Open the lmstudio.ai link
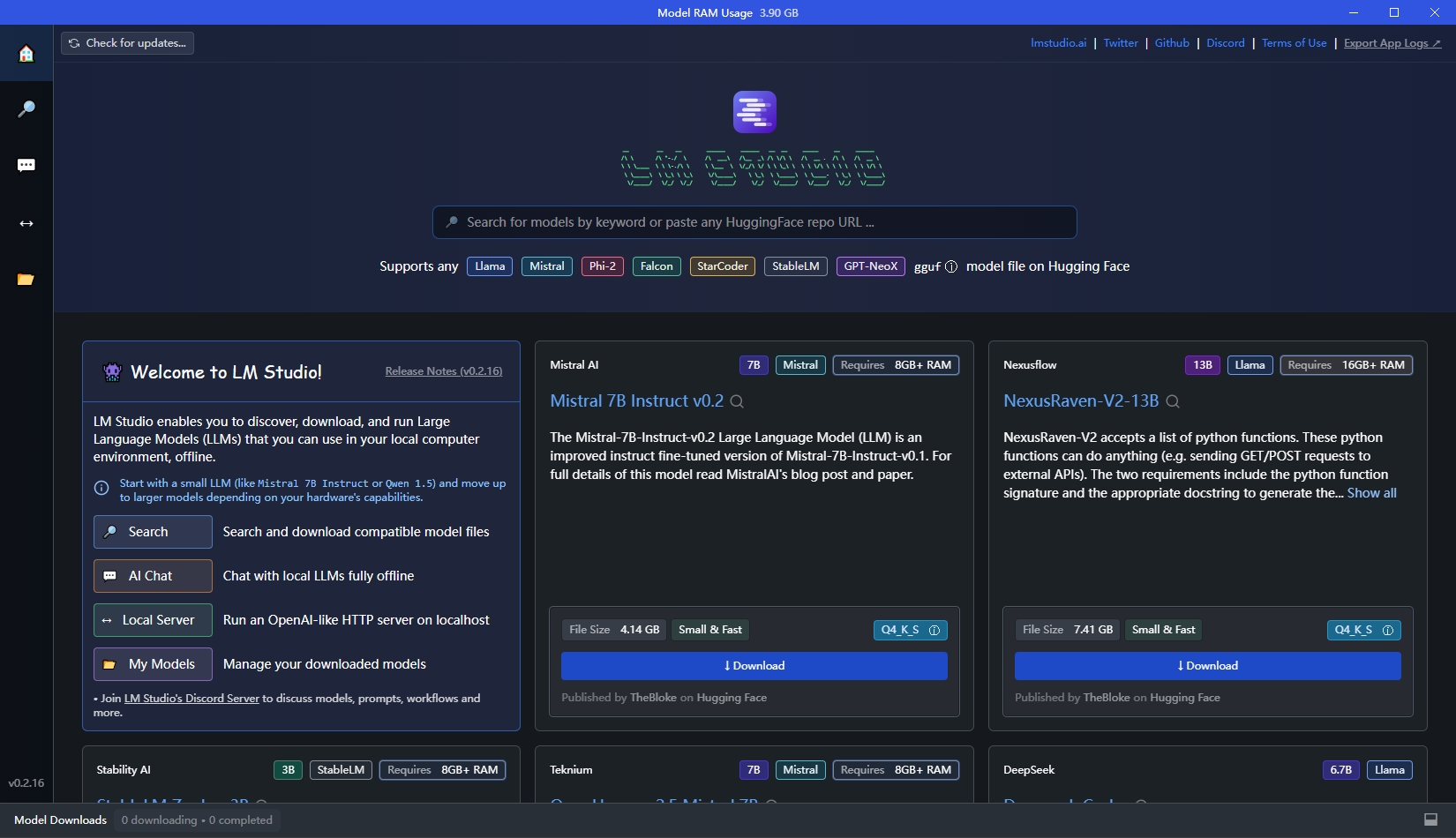Screen dimensions: 1456x838 (1058, 43)
